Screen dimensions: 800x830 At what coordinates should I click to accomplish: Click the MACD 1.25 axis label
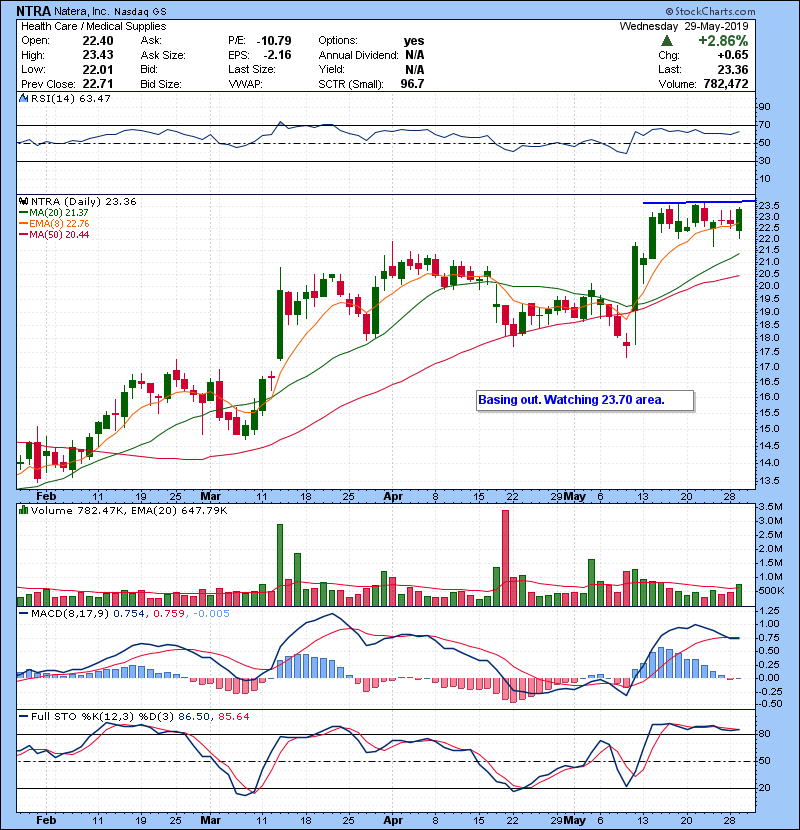coord(769,611)
